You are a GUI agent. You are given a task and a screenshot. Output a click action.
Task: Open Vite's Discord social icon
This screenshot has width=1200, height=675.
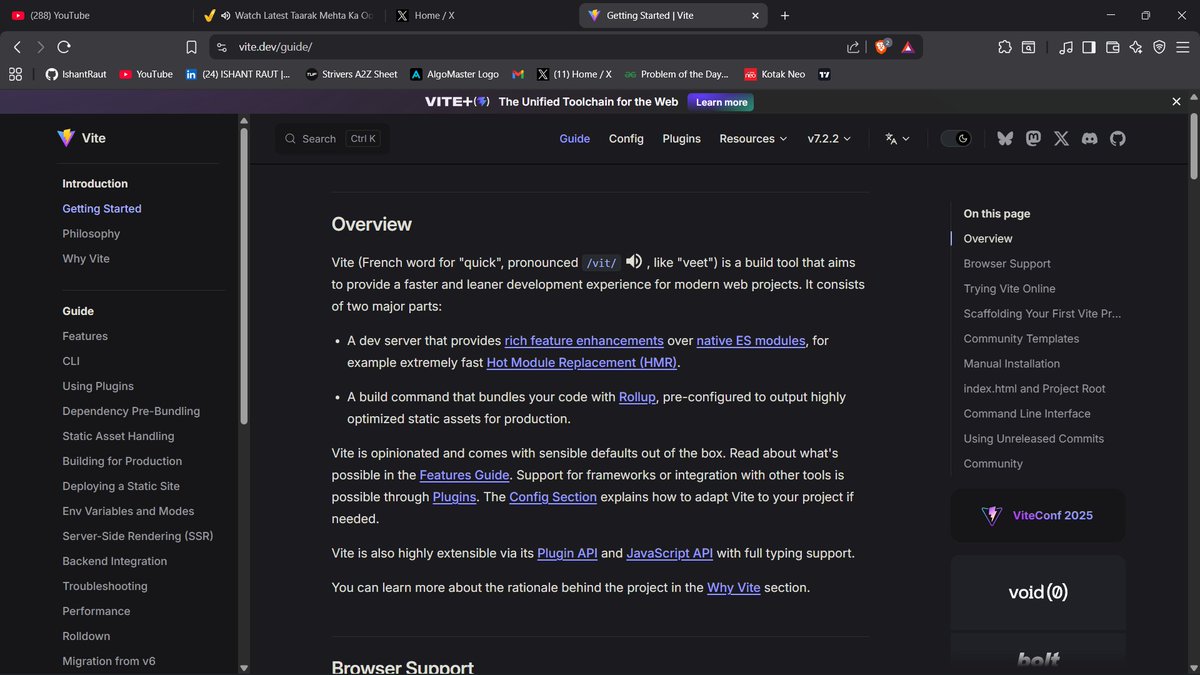(x=1090, y=139)
